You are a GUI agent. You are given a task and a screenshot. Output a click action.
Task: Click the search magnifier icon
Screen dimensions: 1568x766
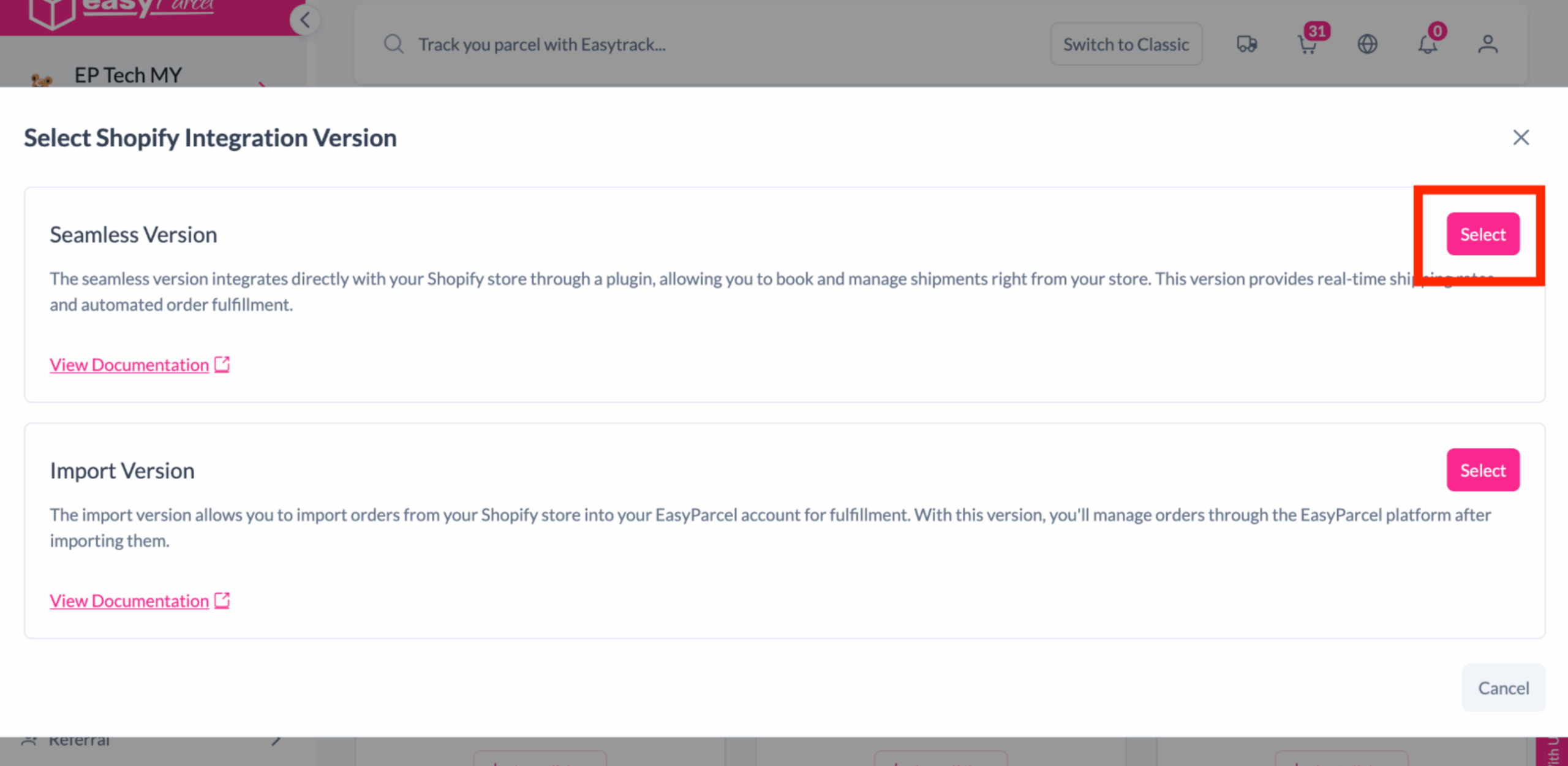pyautogui.click(x=394, y=44)
